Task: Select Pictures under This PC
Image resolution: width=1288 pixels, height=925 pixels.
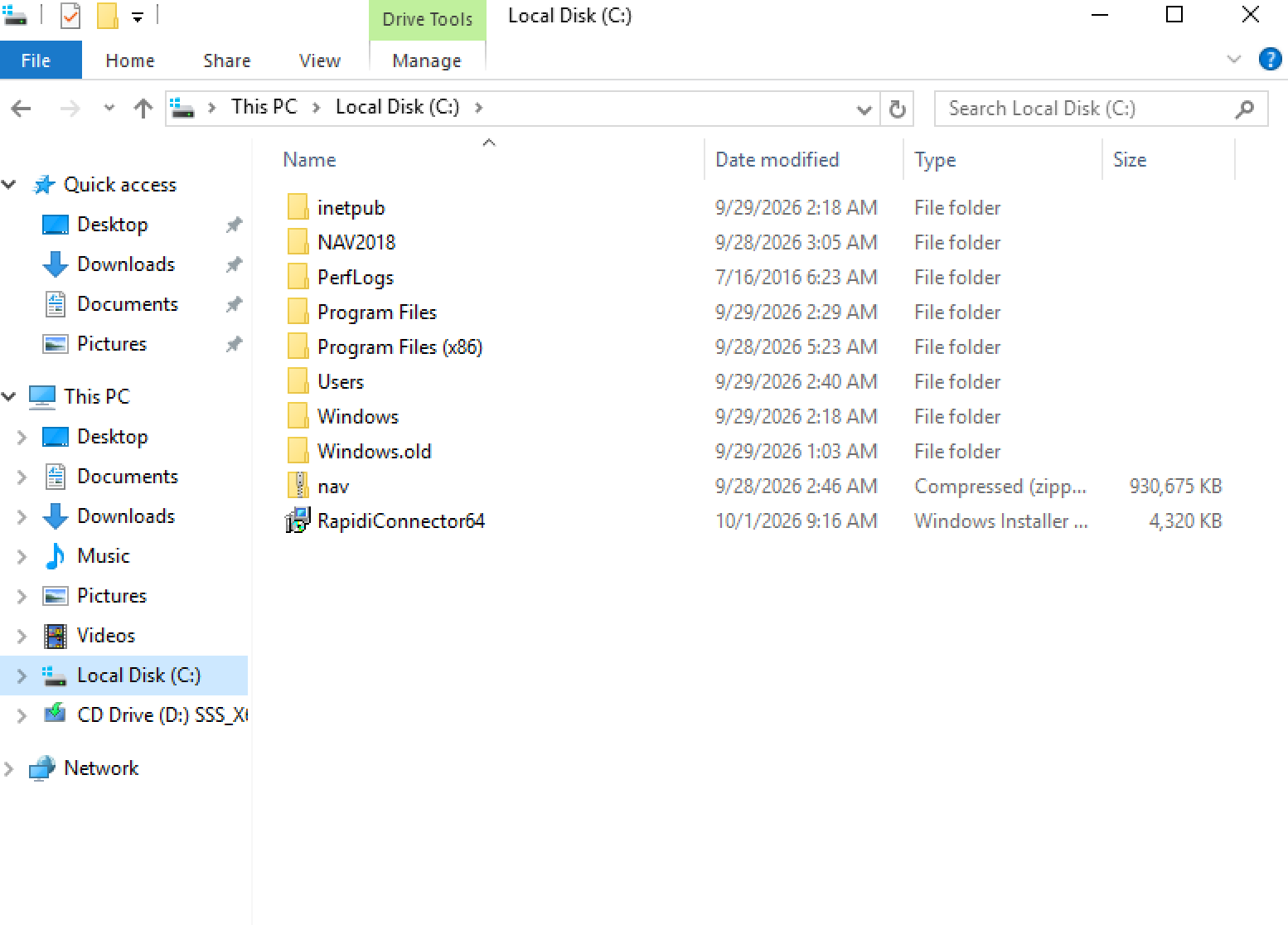Action: point(111,596)
